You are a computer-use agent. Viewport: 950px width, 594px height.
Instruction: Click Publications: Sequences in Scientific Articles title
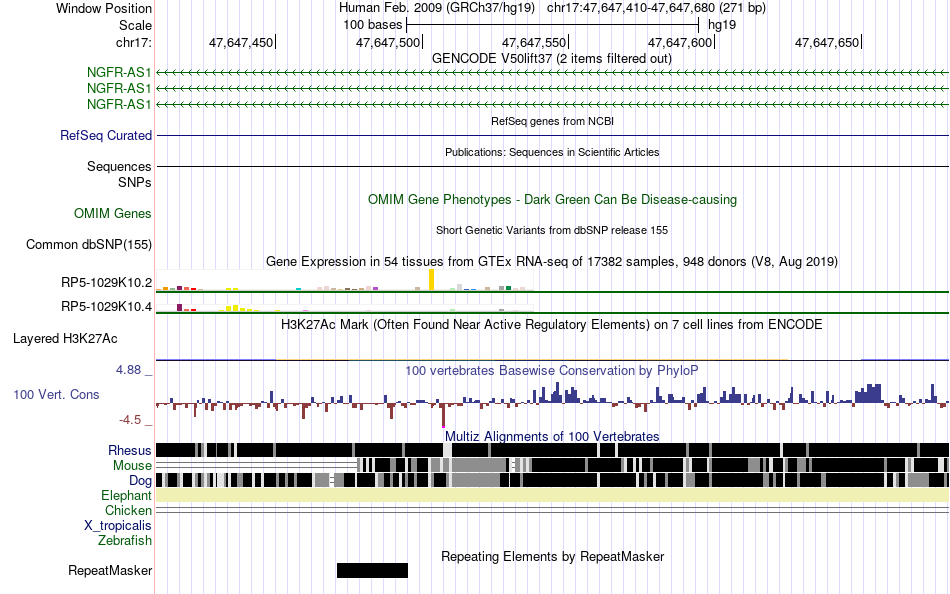click(552, 152)
